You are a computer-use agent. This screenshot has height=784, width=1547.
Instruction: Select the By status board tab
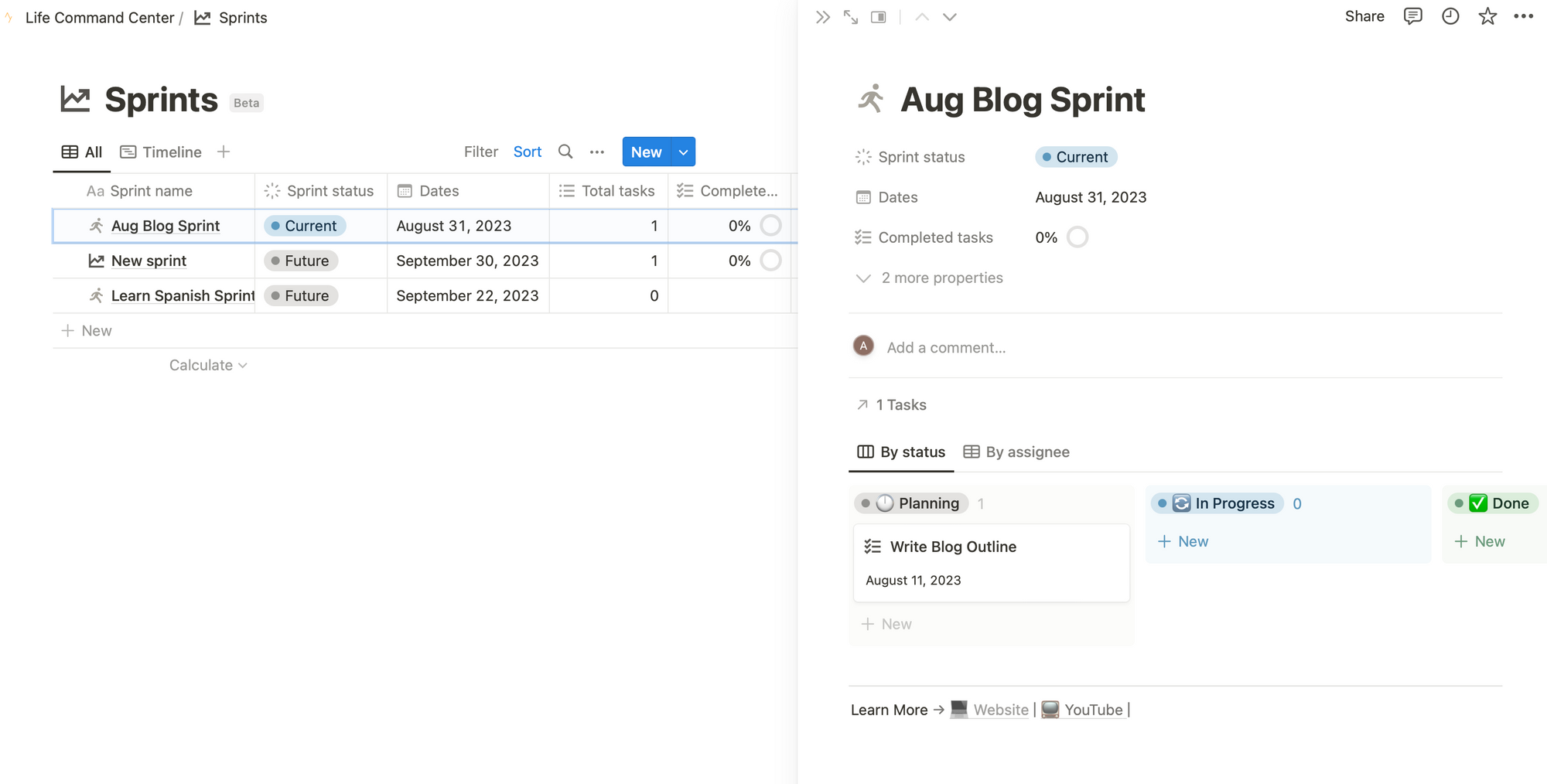(x=901, y=452)
